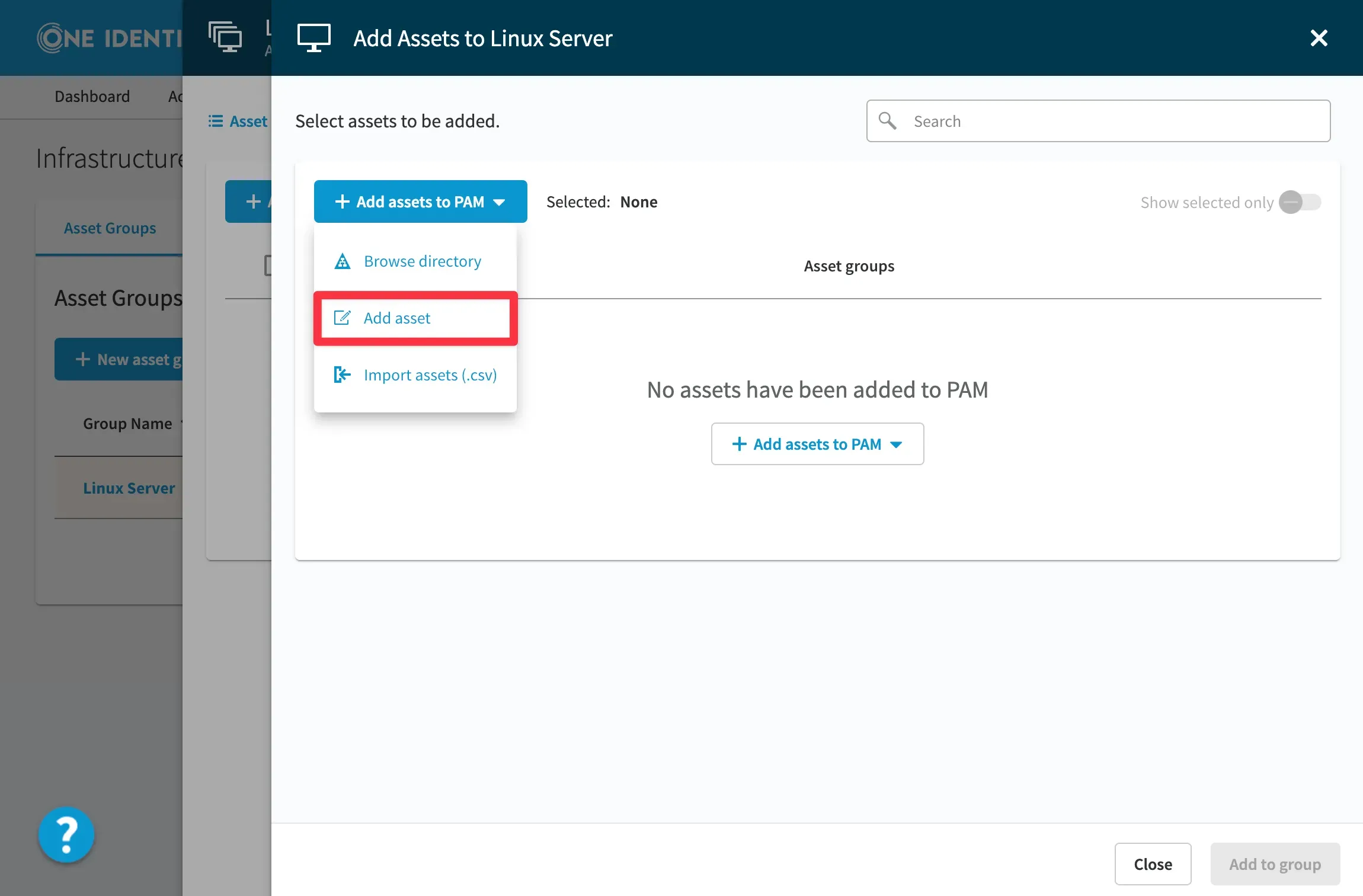Select Browse directory from the menu
Image resolution: width=1363 pixels, height=896 pixels.
coord(422,261)
